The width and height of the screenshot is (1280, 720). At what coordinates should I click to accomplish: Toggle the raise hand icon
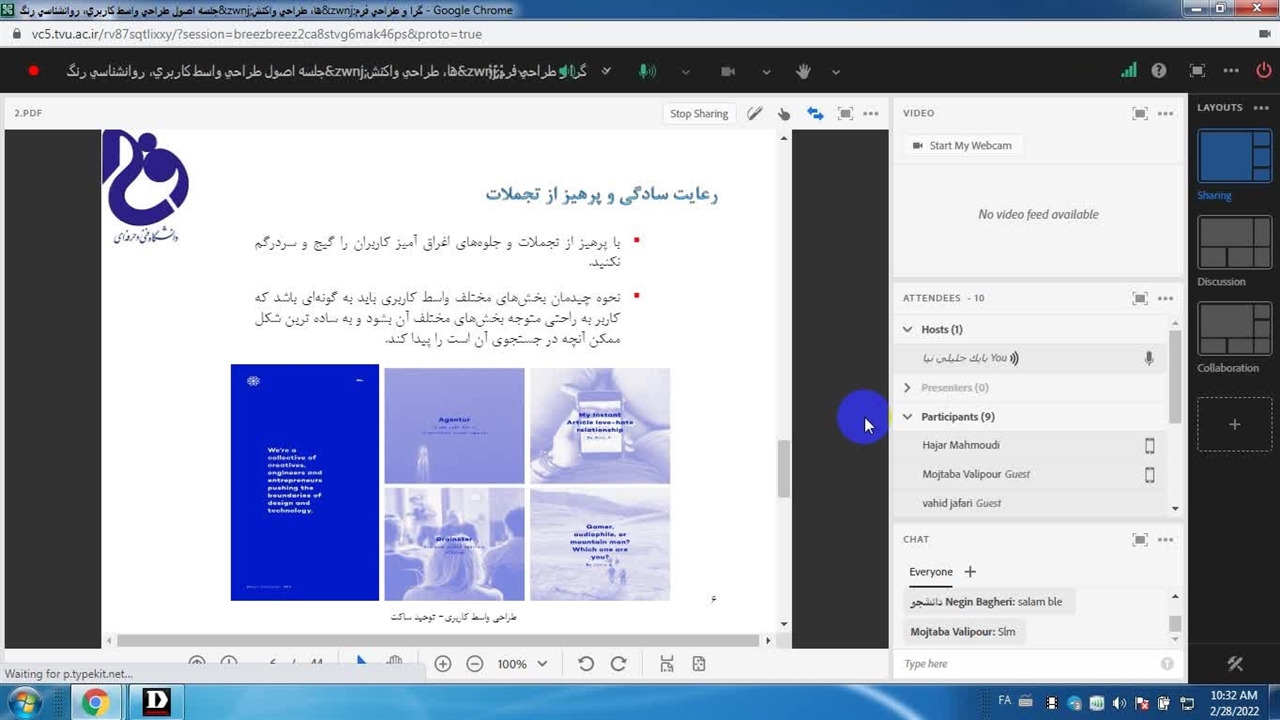[802, 71]
